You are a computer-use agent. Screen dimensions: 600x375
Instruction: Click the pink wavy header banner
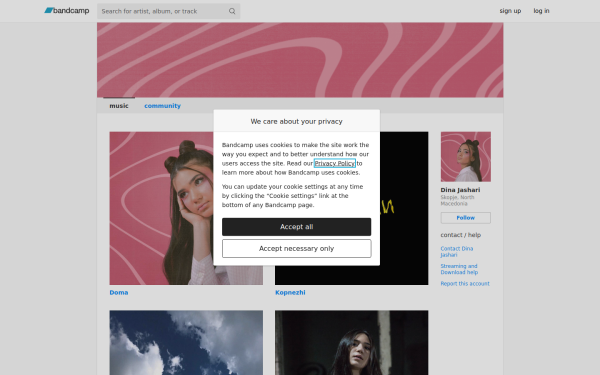tap(300, 60)
